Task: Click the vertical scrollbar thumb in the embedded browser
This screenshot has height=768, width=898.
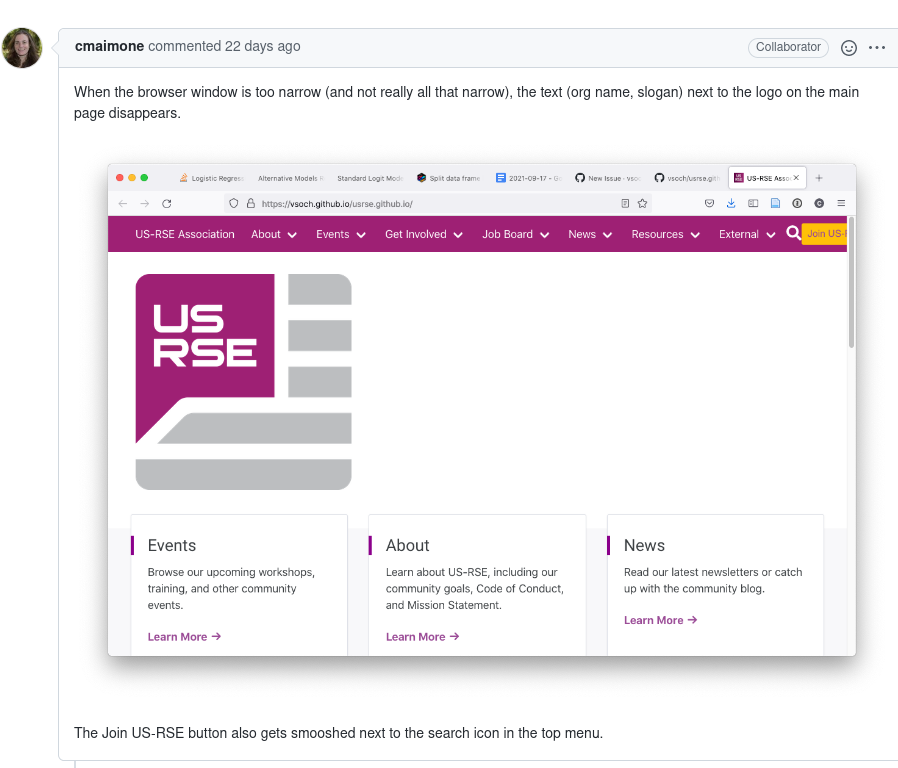Action: pos(852,282)
